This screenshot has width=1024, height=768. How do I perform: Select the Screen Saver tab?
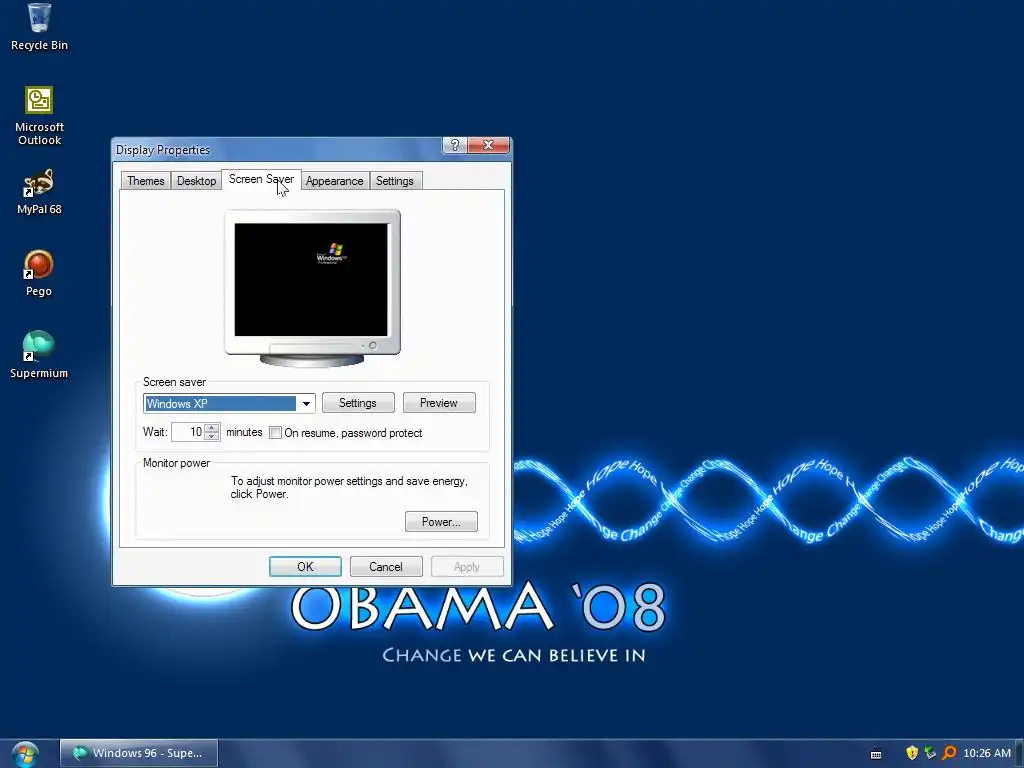click(x=261, y=179)
